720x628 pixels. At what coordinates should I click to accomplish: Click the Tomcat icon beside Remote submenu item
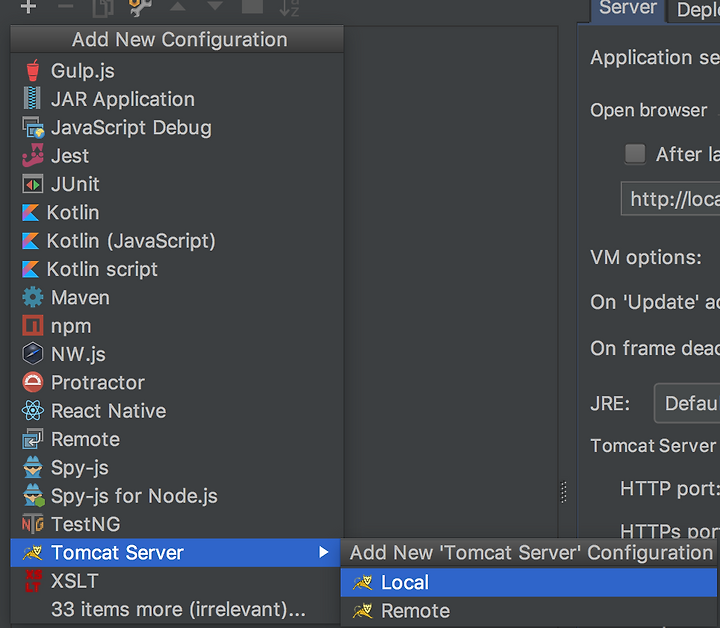point(363,611)
